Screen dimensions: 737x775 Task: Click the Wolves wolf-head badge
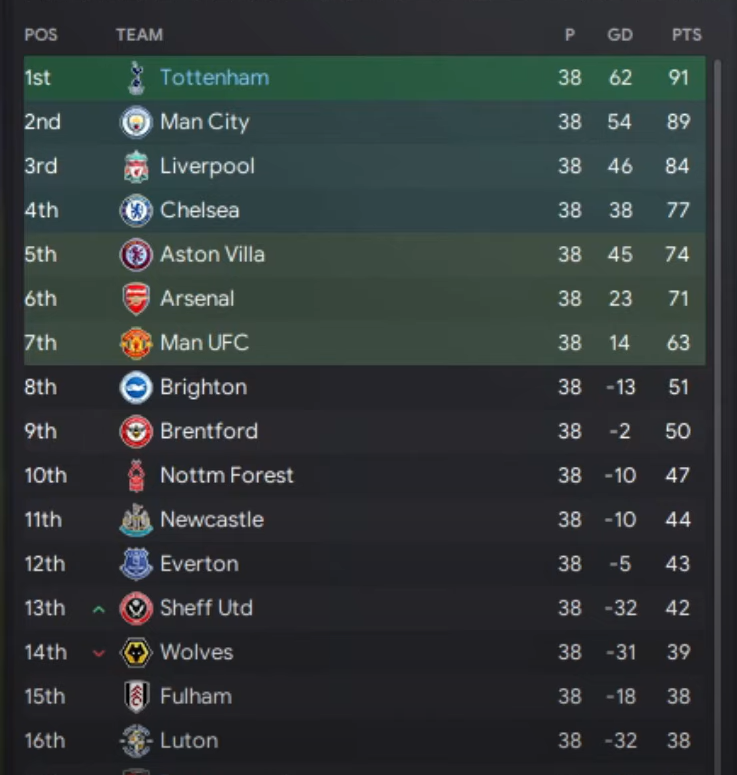136,652
